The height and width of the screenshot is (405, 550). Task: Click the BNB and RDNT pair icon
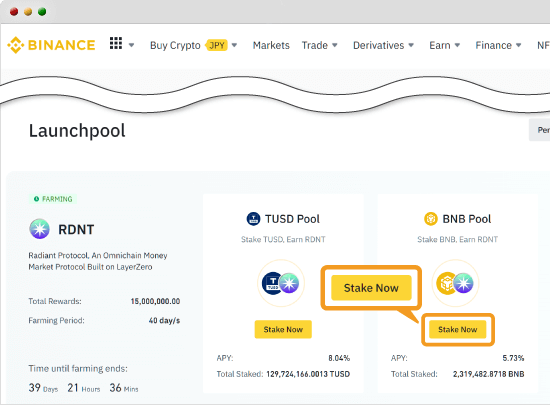coord(455,283)
